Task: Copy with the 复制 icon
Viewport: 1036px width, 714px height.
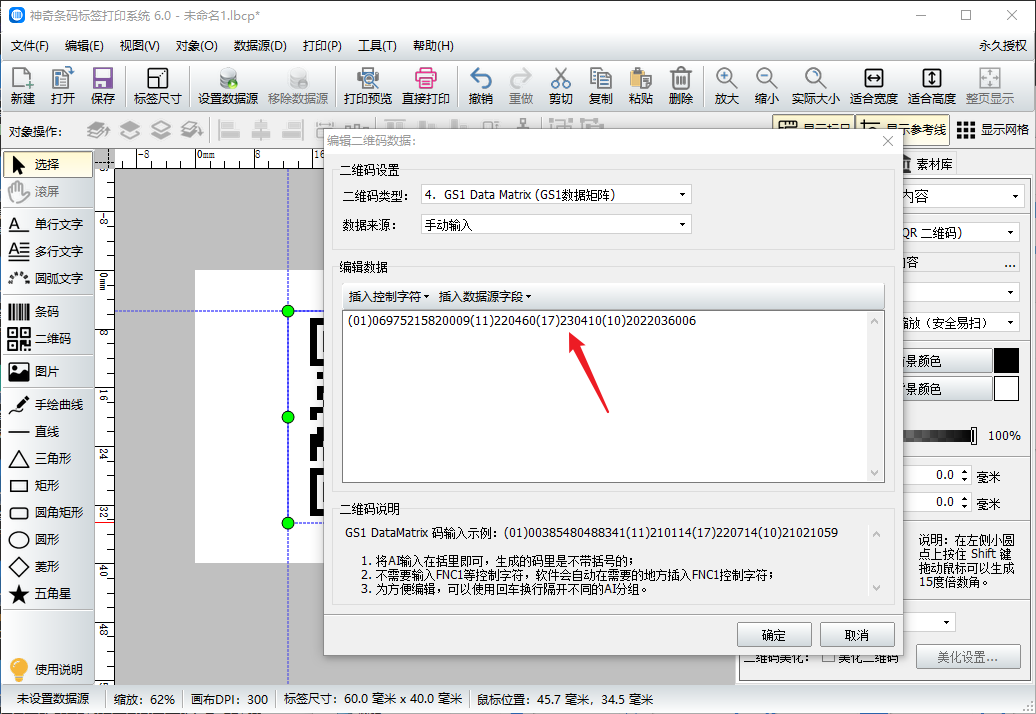Action: coord(601,86)
